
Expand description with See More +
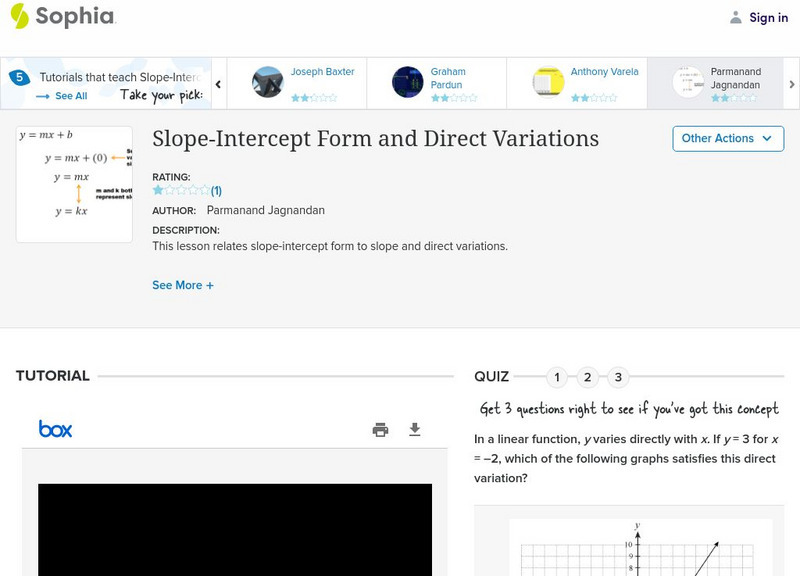(x=183, y=285)
